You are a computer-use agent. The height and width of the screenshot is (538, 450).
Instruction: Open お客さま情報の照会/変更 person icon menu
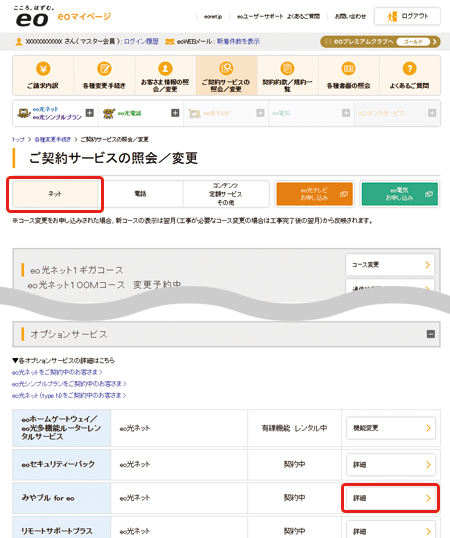click(x=165, y=75)
